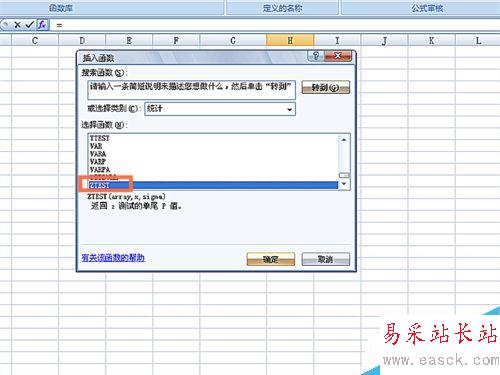Click the function list scrollbar thumb
Screen dimensions: 500x375
coord(344,175)
